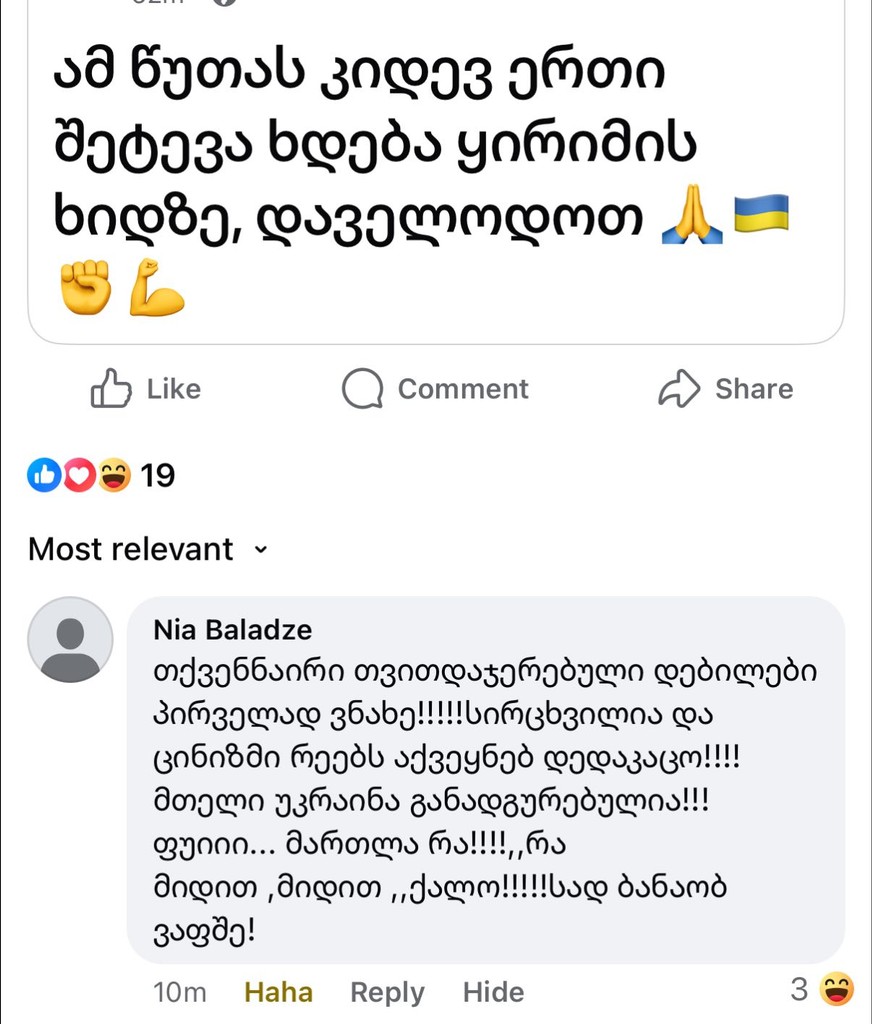Open the blue like reaction icon
Viewport: 872px width, 1024px height.
(44, 475)
